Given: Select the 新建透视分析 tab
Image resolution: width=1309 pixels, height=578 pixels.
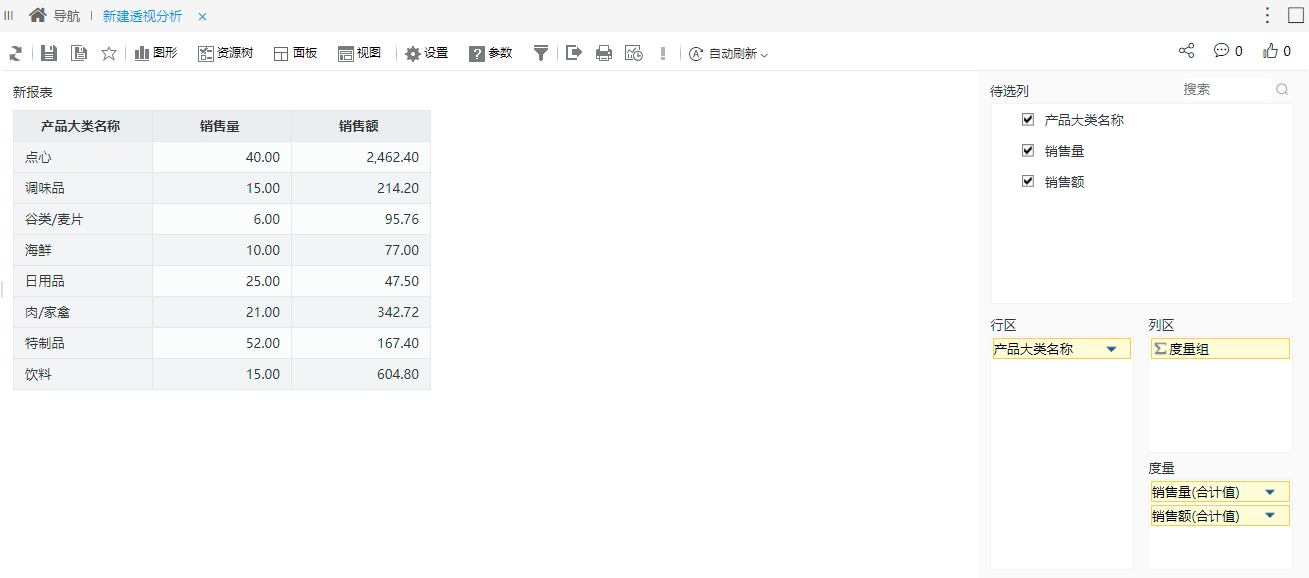Looking at the screenshot, I should (x=143, y=16).
